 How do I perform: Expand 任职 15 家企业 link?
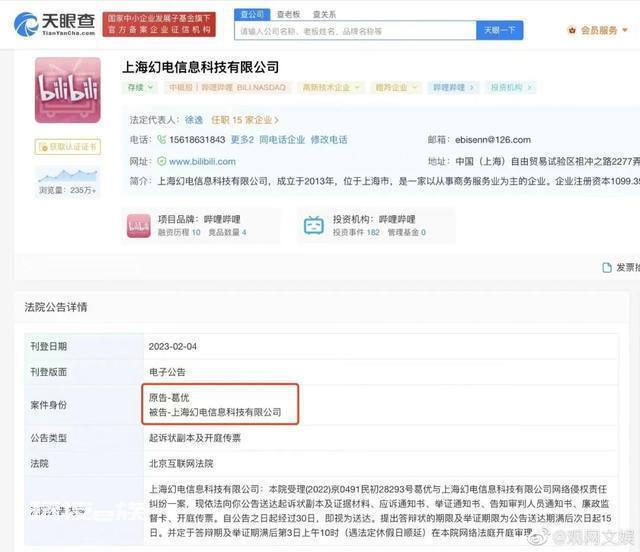click(x=245, y=120)
